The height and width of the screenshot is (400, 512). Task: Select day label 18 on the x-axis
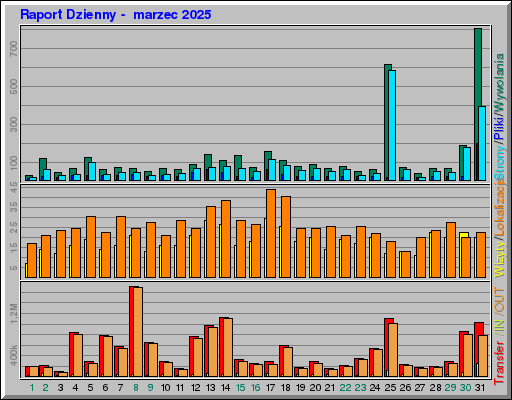point(286,388)
